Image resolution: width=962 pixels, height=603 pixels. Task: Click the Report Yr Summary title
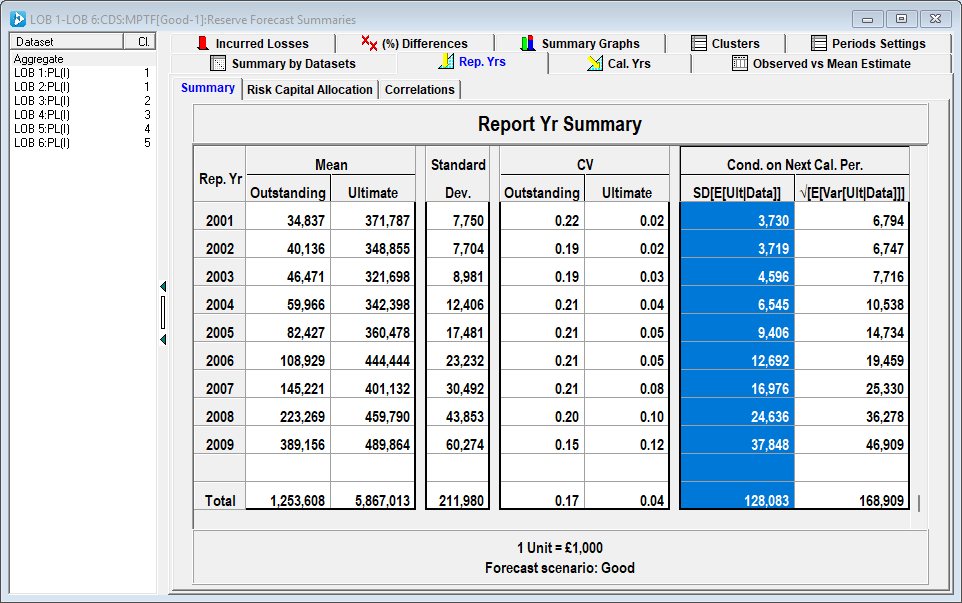(x=560, y=124)
